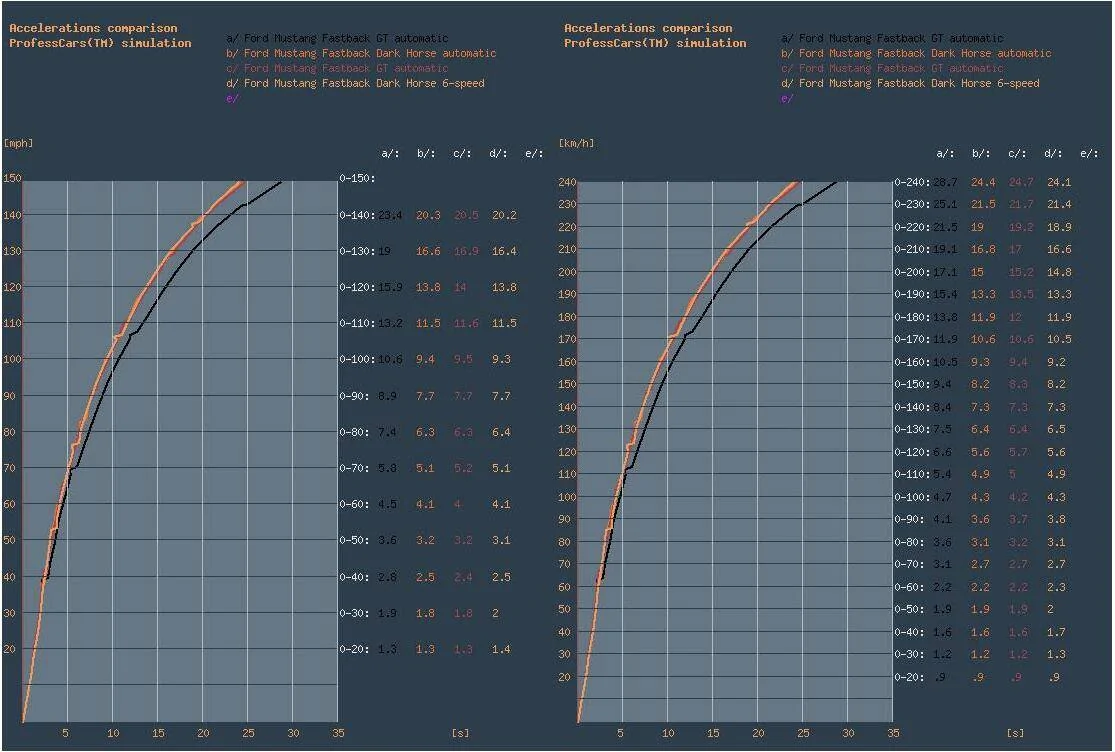The image size is (1115, 752).
Task: Click value 2 in mph 0-30 row
Action: [496, 613]
